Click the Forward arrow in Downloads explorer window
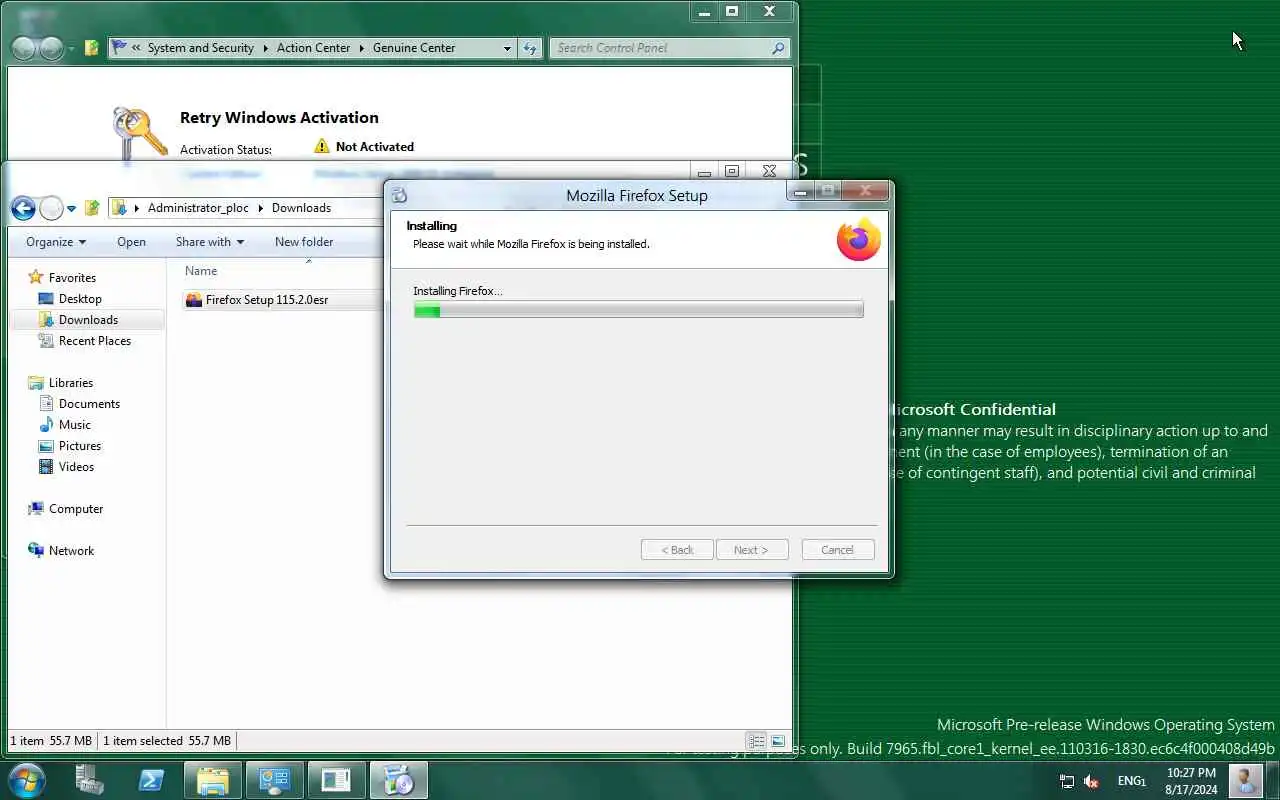The width and height of the screenshot is (1280, 800). pyautogui.click(x=51, y=208)
